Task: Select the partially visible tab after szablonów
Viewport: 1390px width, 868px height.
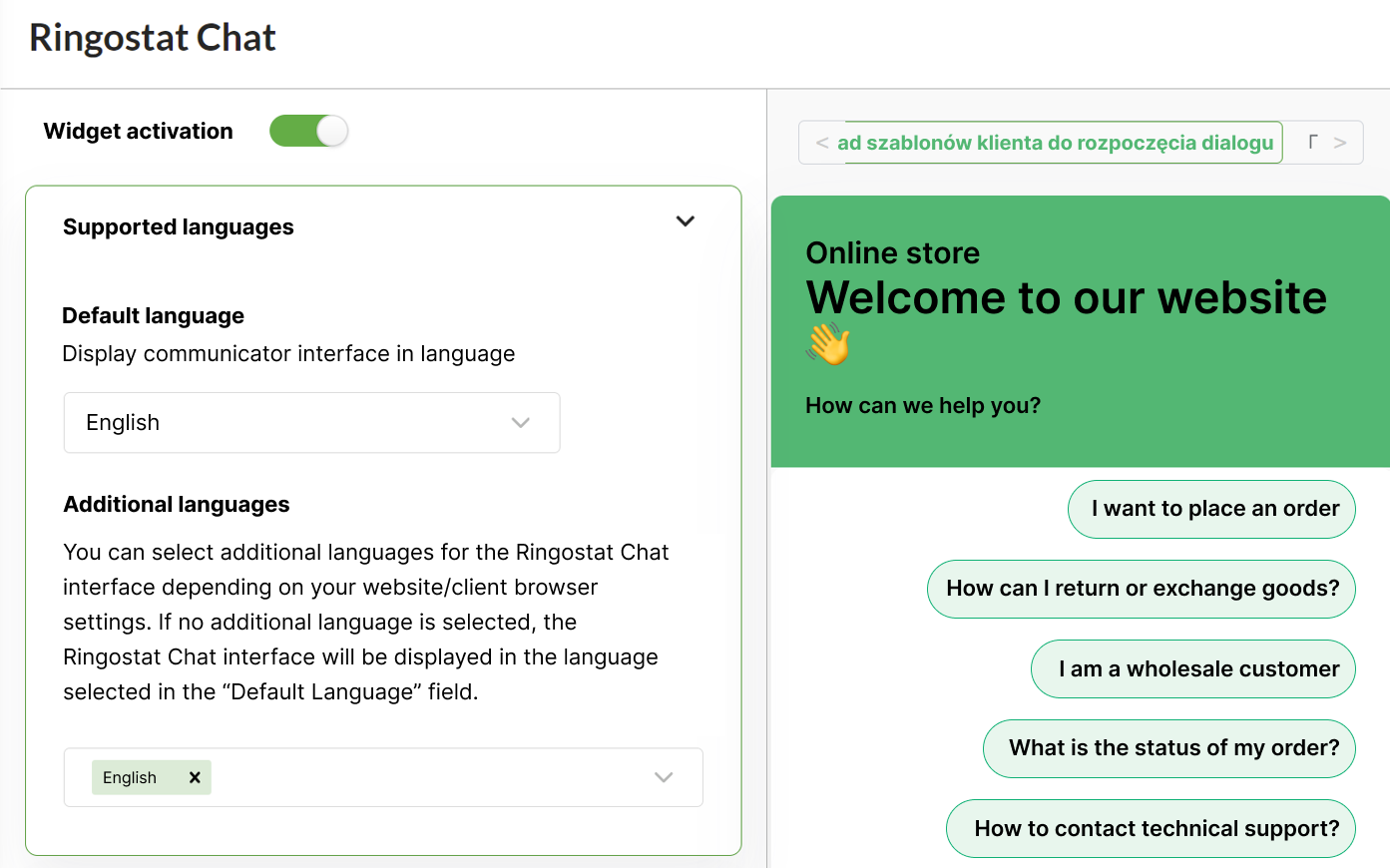Action: point(1313,143)
